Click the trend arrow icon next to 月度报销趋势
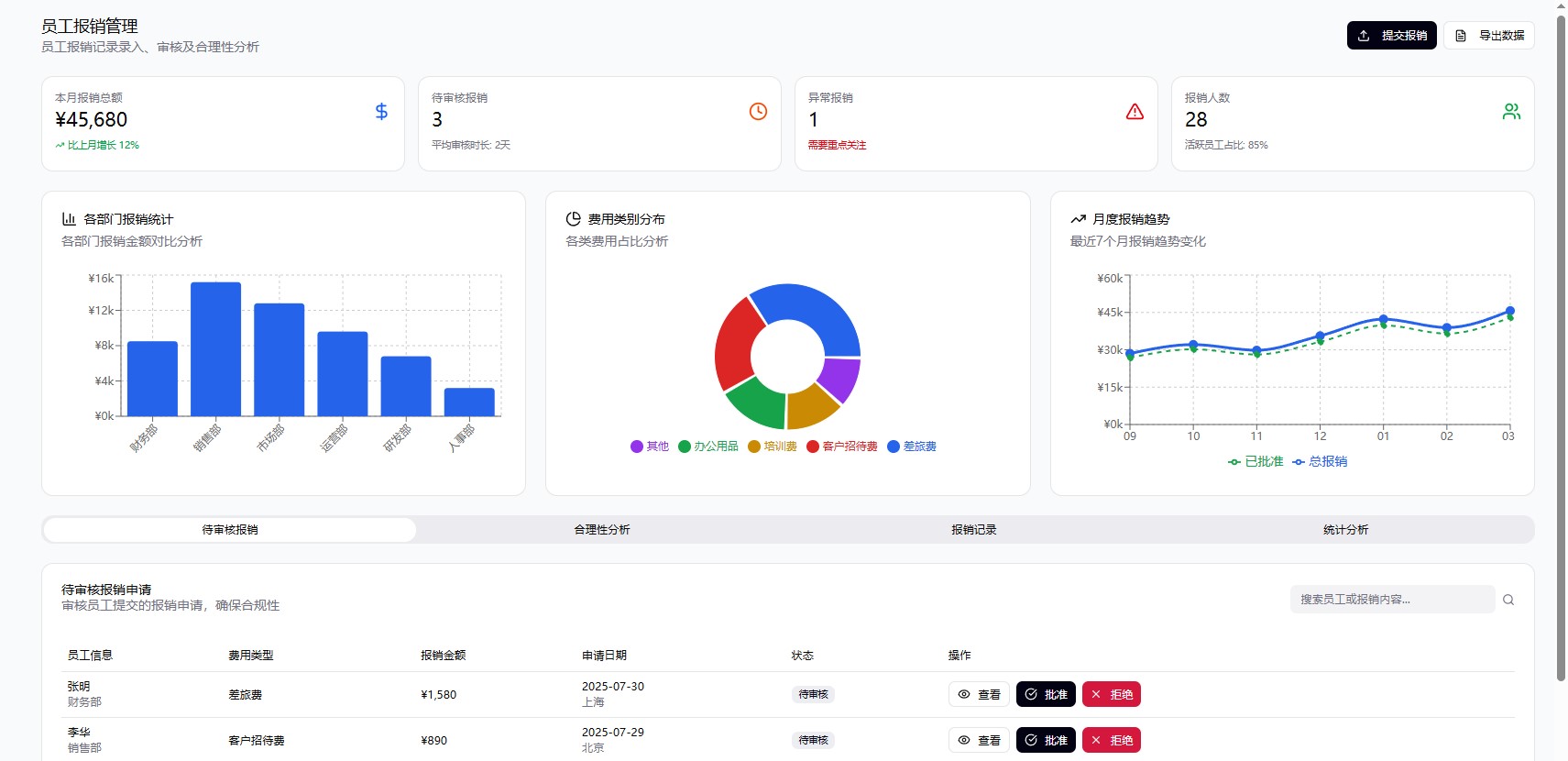Viewport: 1568px width, 761px height. point(1078,219)
